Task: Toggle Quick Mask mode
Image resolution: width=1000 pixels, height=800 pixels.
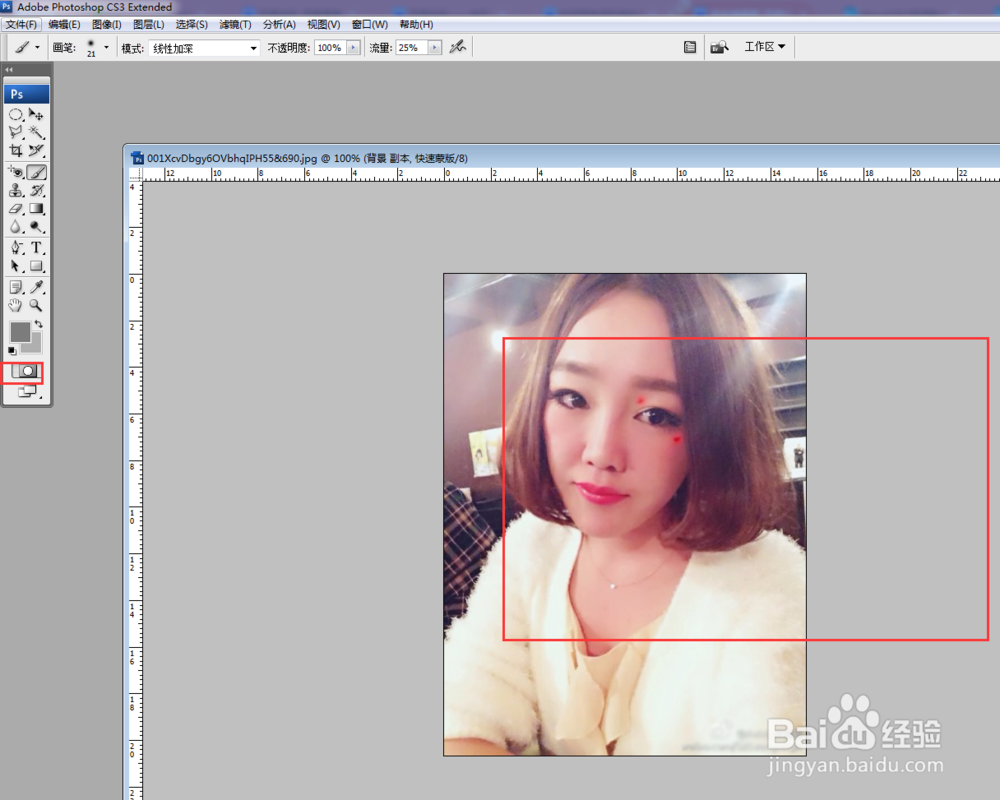Action: point(25,371)
